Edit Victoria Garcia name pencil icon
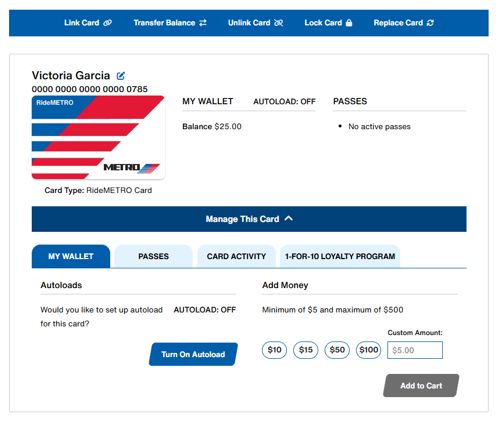Screen dimensions: 500x424 point(120,76)
